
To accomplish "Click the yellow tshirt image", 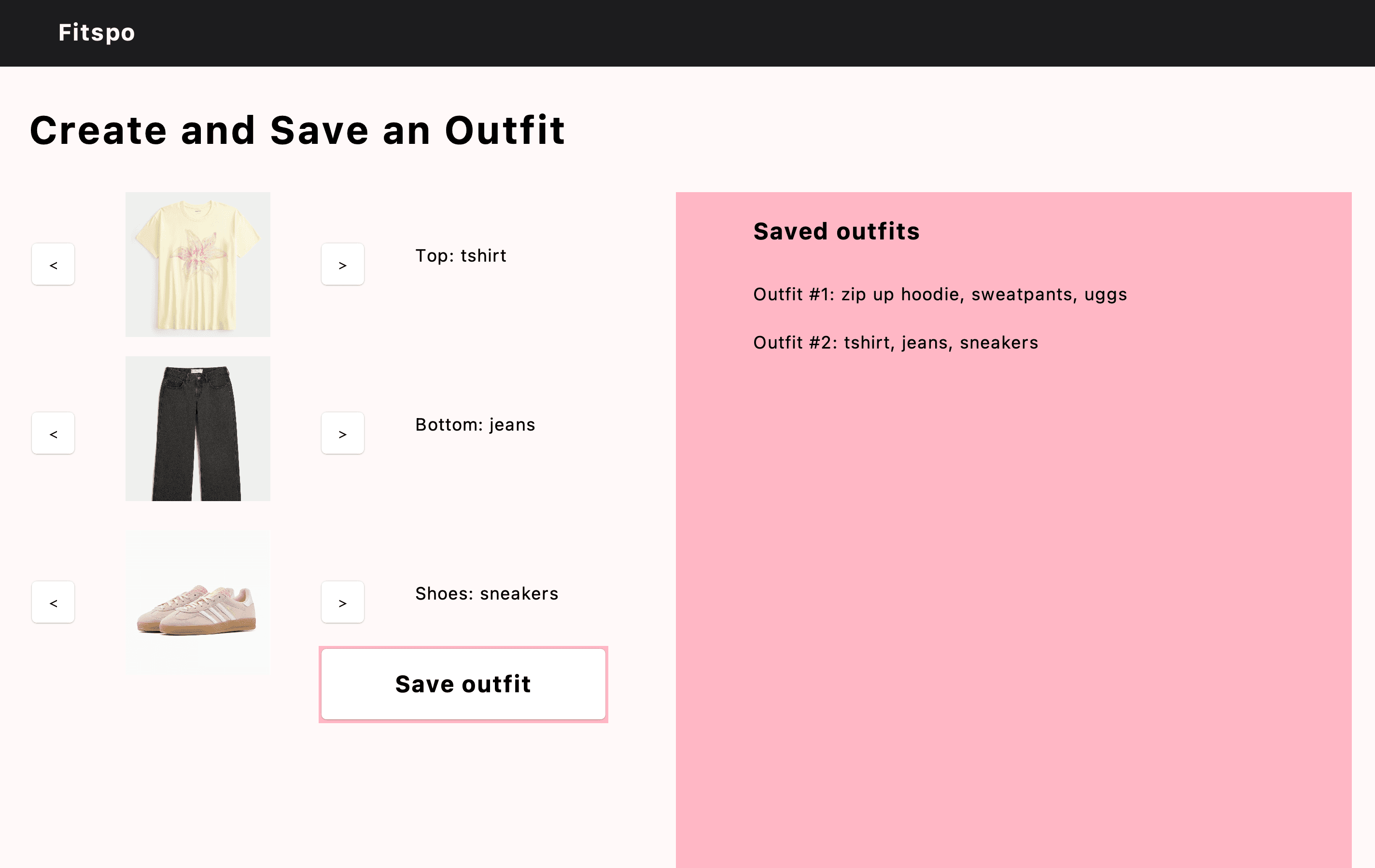I will [x=197, y=265].
